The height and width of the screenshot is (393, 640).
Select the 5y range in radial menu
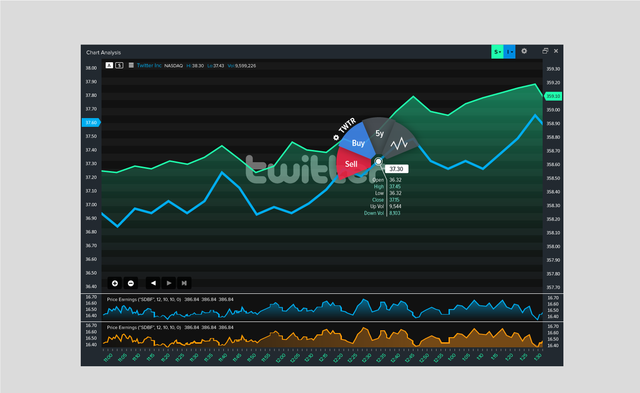(x=380, y=133)
